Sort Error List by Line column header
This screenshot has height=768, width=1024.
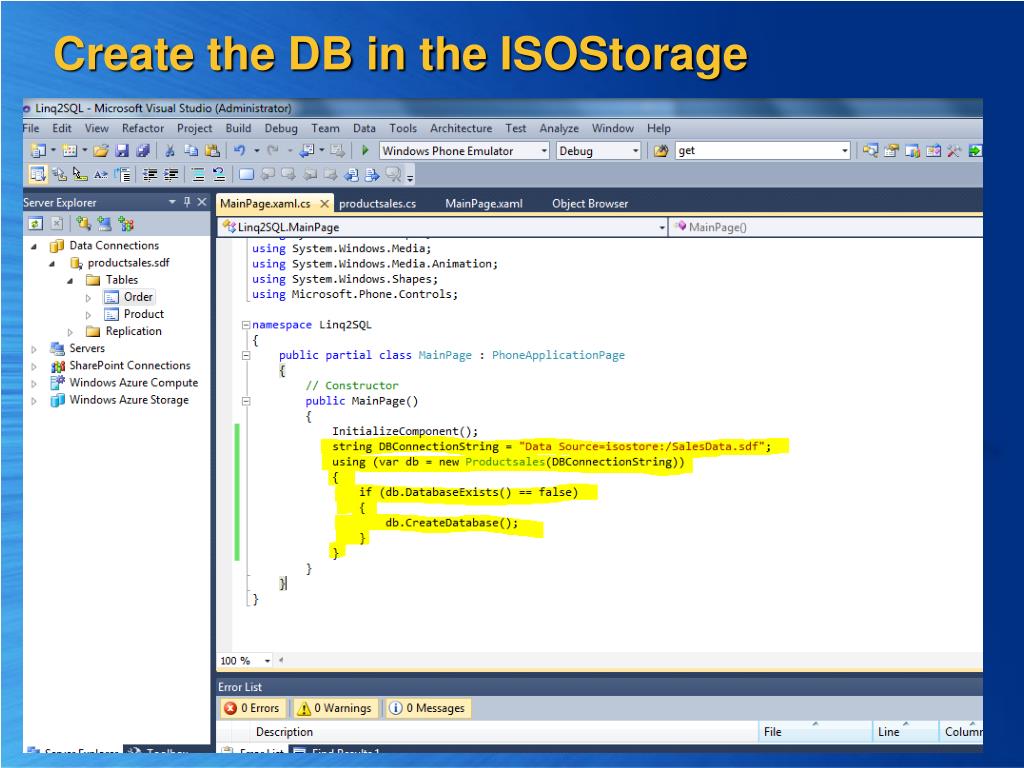coord(906,732)
